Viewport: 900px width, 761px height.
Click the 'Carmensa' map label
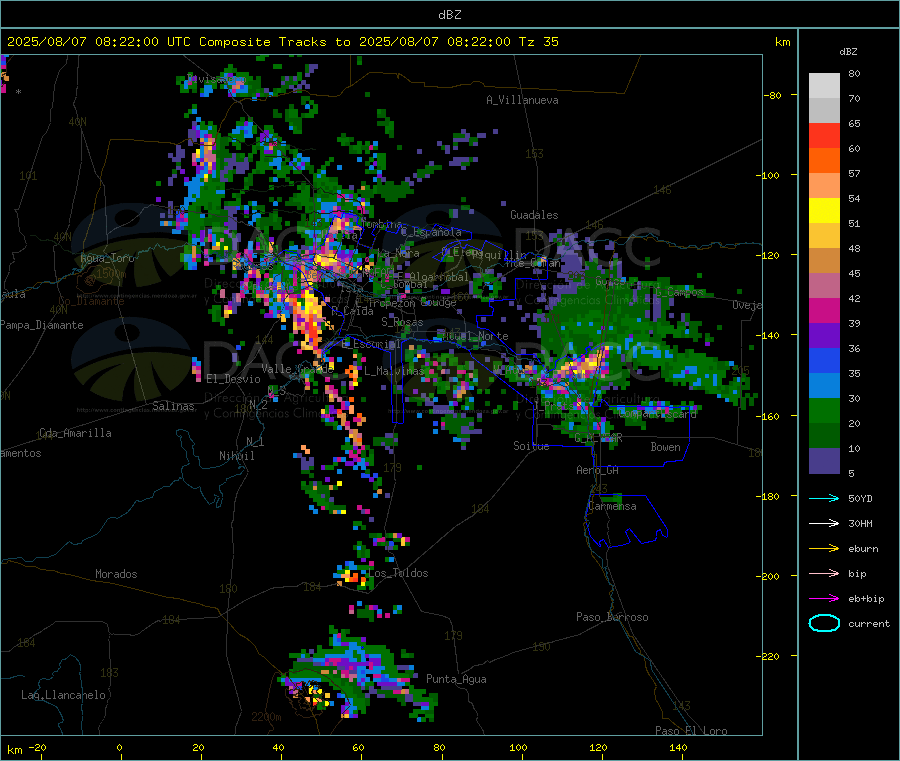pyautogui.click(x=612, y=507)
